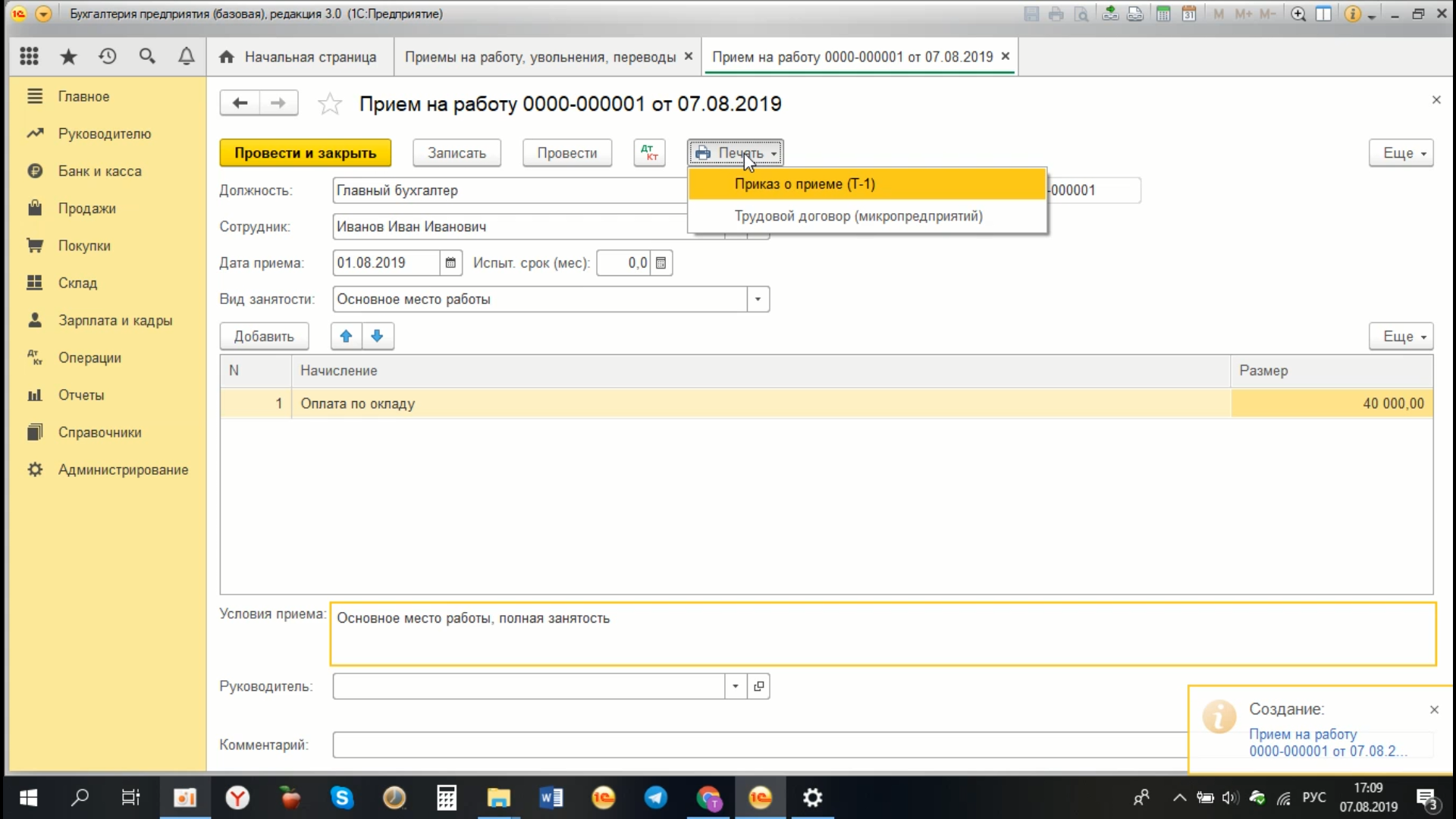Click Провести и закрыть button
This screenshot has height=819, width=1456.
pos(304,152)
